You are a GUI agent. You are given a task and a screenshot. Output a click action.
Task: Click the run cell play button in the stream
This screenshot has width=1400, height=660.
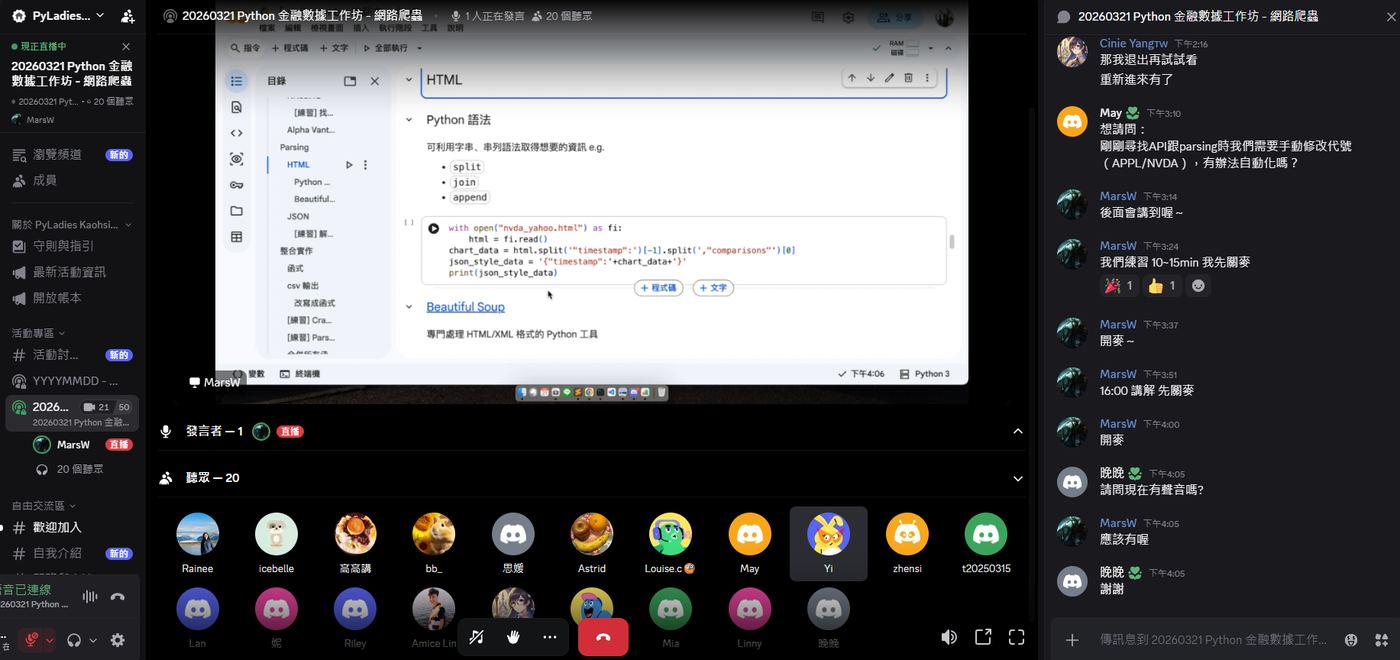pos(433,228)
